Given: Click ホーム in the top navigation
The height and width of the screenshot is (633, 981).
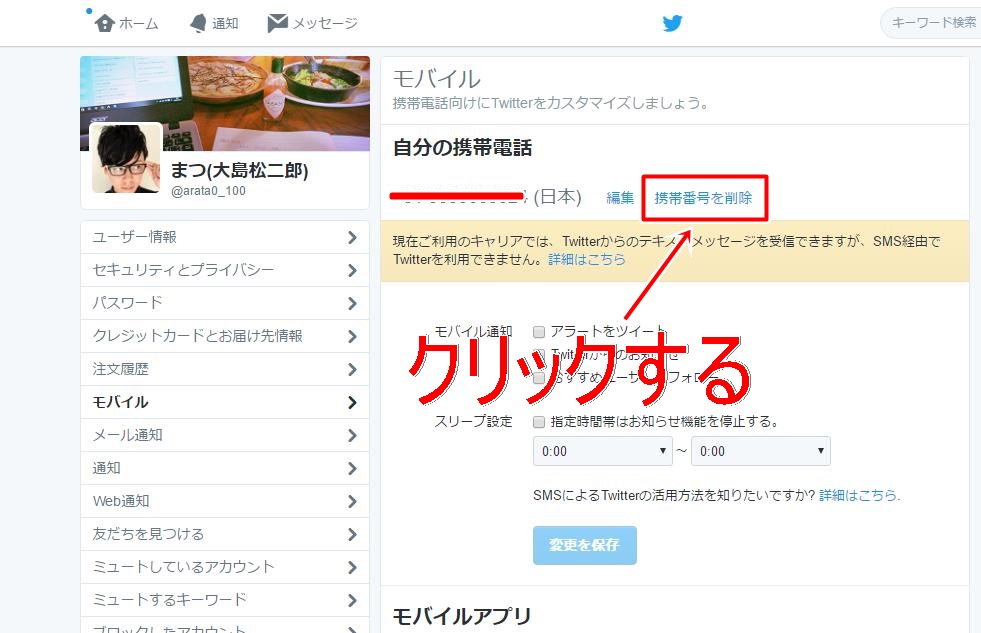Looking at the screenshot, I should pos(138,24).
